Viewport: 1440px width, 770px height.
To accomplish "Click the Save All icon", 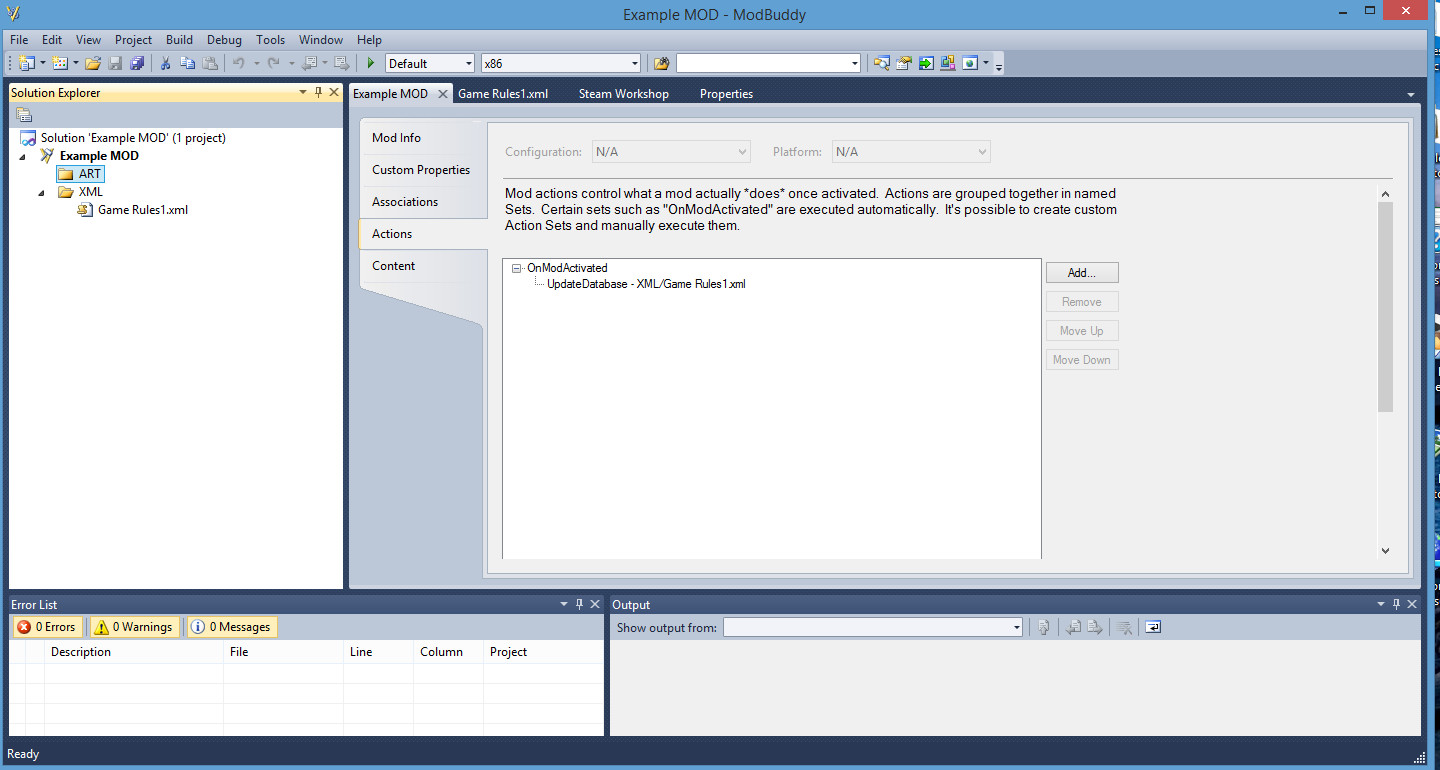I will click(x=137, y=63).
